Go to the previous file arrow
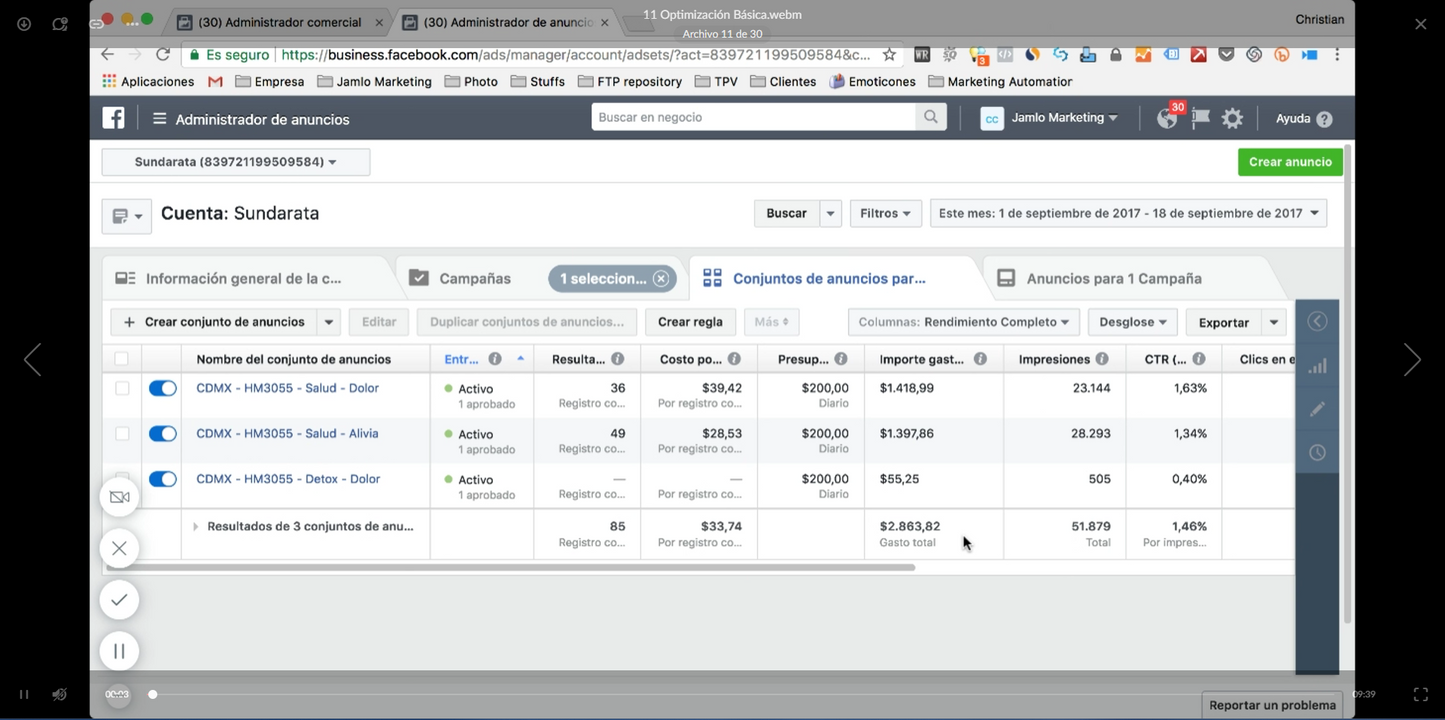1445x720 pixels. [32, 360]
